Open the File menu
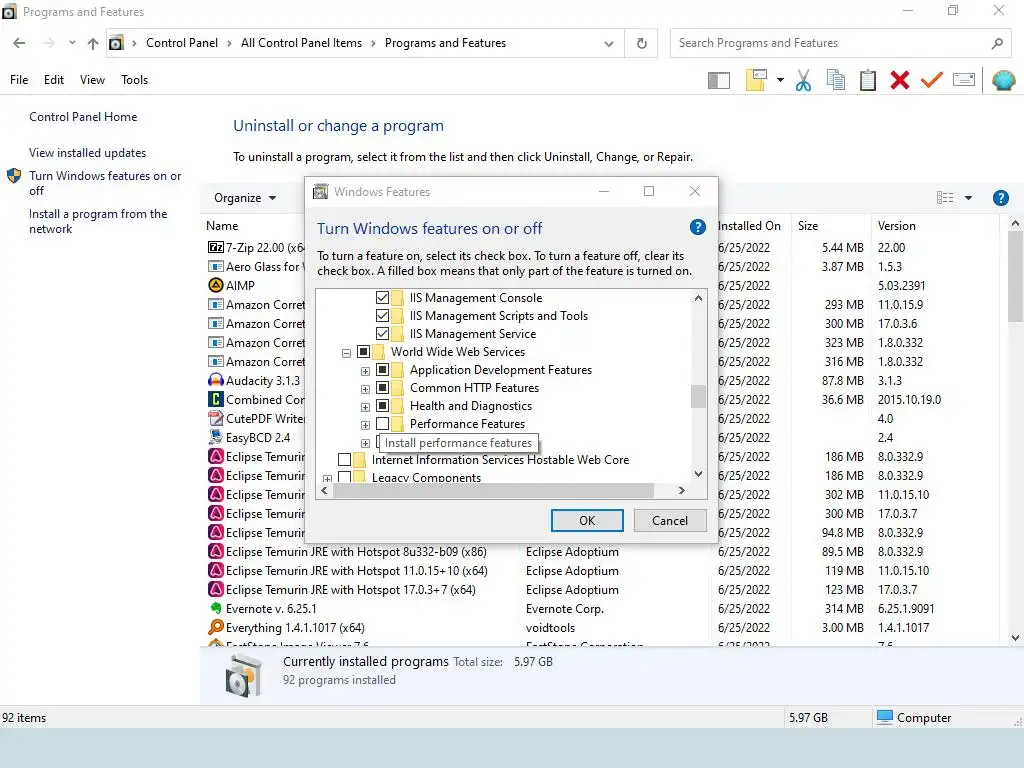Viewport: 1024px width, 768px height. coord(19,80)
